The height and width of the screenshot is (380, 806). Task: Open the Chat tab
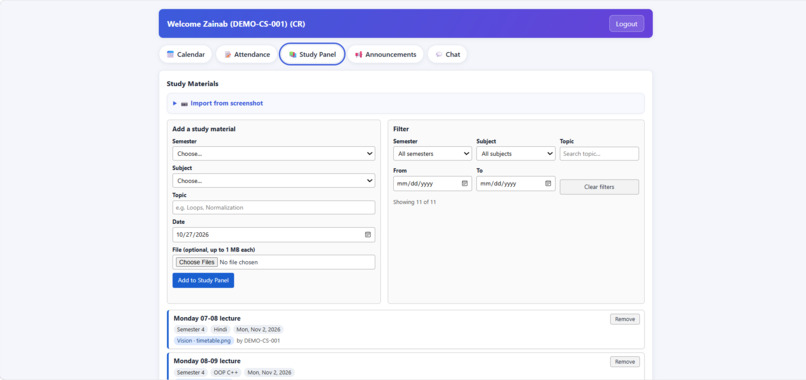point(447,55)
